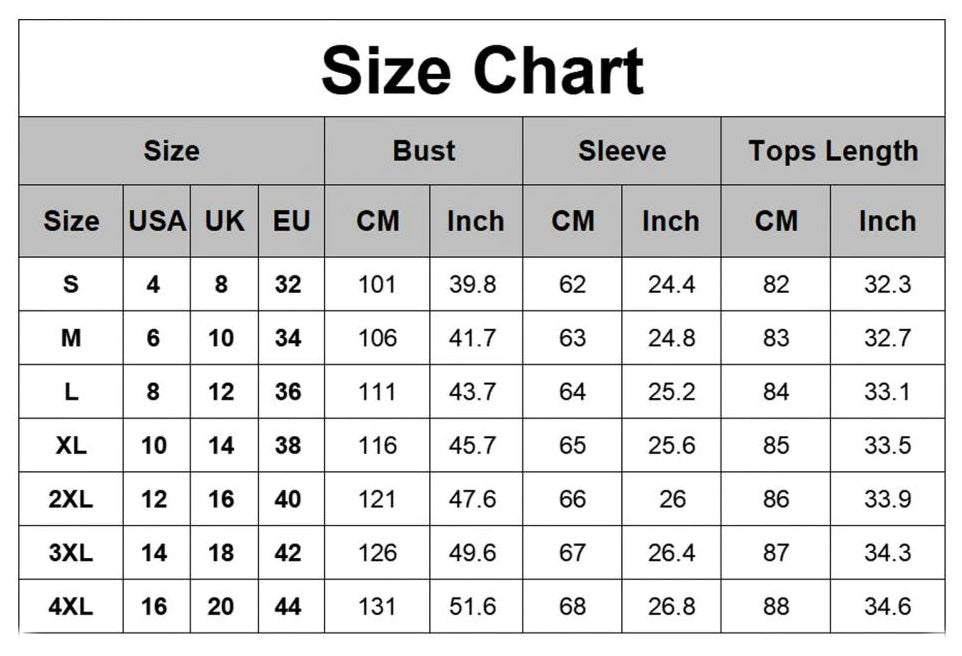Select the XL size row label

pyautogui.click(x=71, y=446)
